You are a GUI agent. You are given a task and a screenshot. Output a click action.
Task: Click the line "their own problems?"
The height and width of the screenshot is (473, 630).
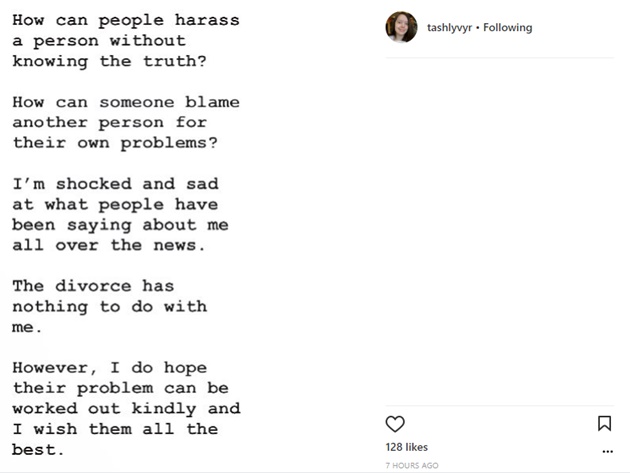point(115,143)
